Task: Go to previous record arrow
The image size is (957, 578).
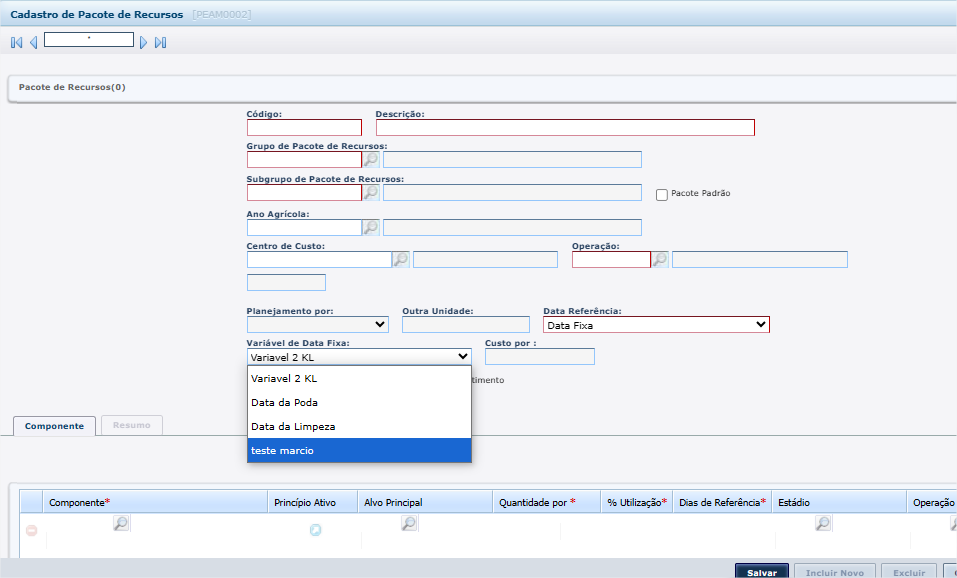Action: [x=34, y=42]
